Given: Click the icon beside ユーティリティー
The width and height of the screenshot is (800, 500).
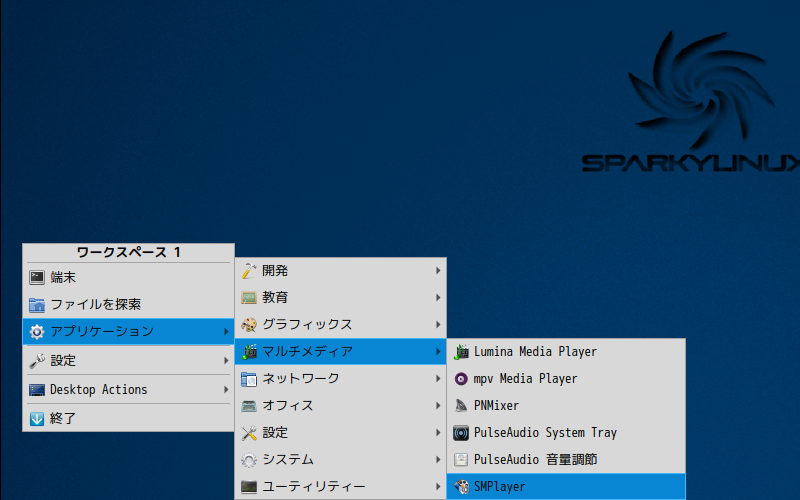Looking at the screenshot, I should tap(249, 487).
